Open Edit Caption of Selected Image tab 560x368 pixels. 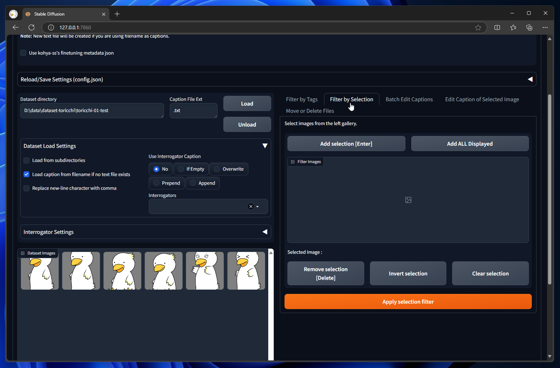[482, 99]
